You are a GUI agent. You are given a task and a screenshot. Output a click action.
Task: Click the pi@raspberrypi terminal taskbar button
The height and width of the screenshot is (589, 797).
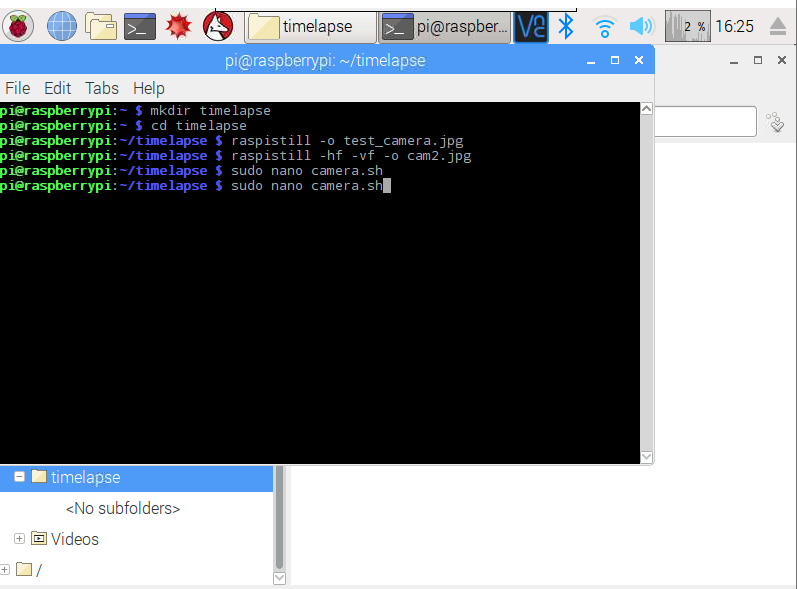[x=446, y=27]
